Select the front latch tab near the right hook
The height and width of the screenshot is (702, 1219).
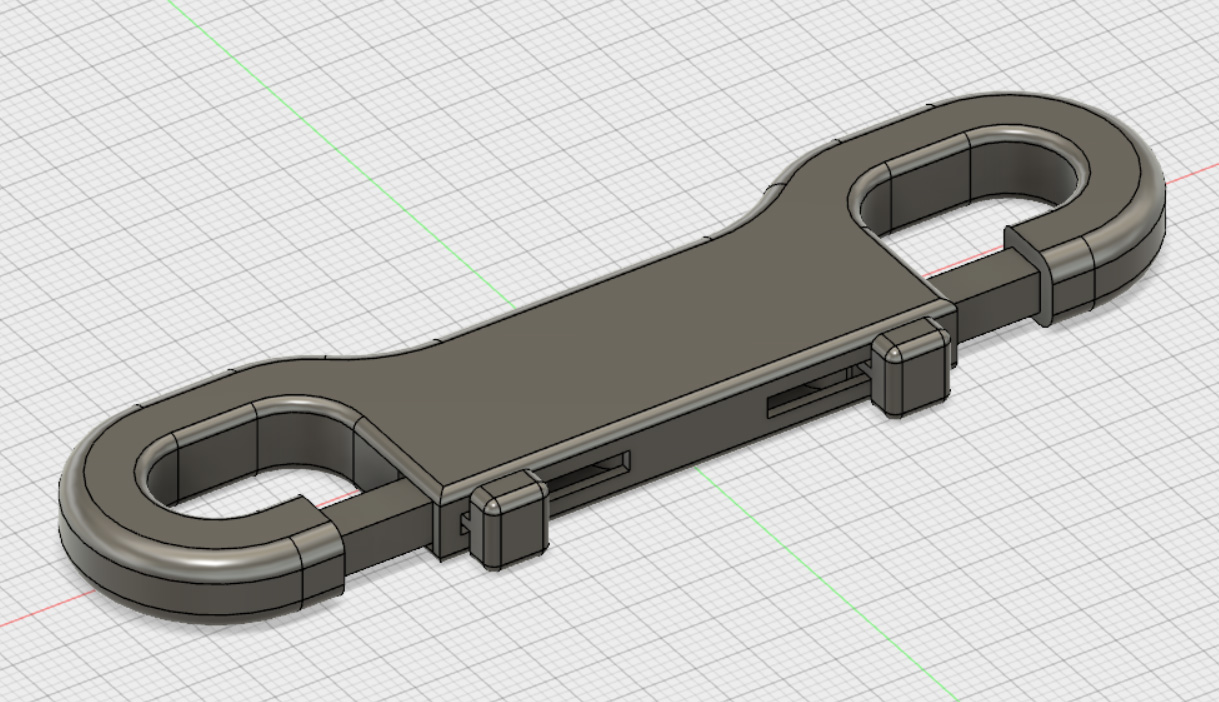point(911,367)
